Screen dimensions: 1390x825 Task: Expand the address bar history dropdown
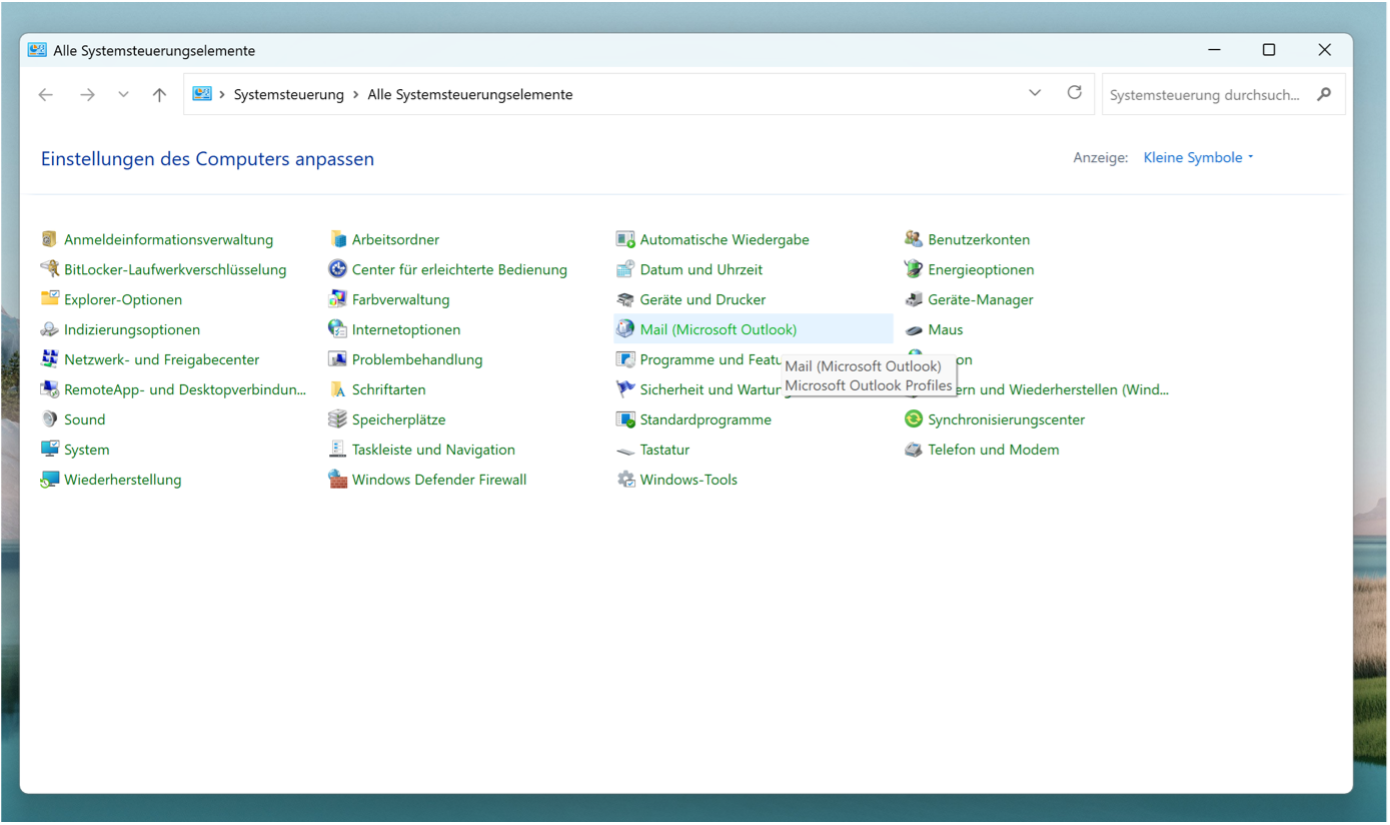pos(1035,94)
